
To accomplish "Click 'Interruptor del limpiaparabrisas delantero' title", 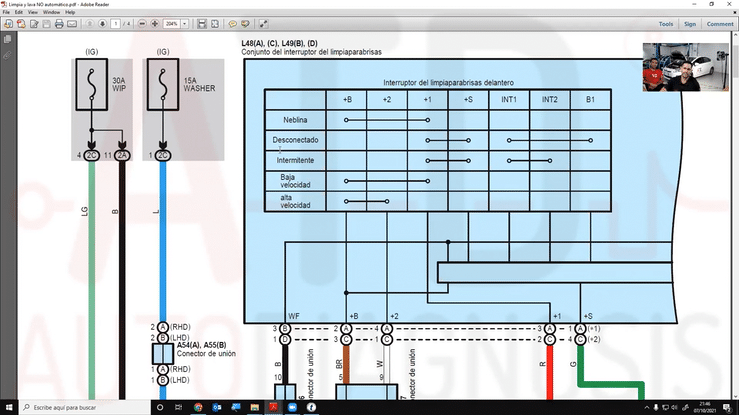I will pos(448,82).
